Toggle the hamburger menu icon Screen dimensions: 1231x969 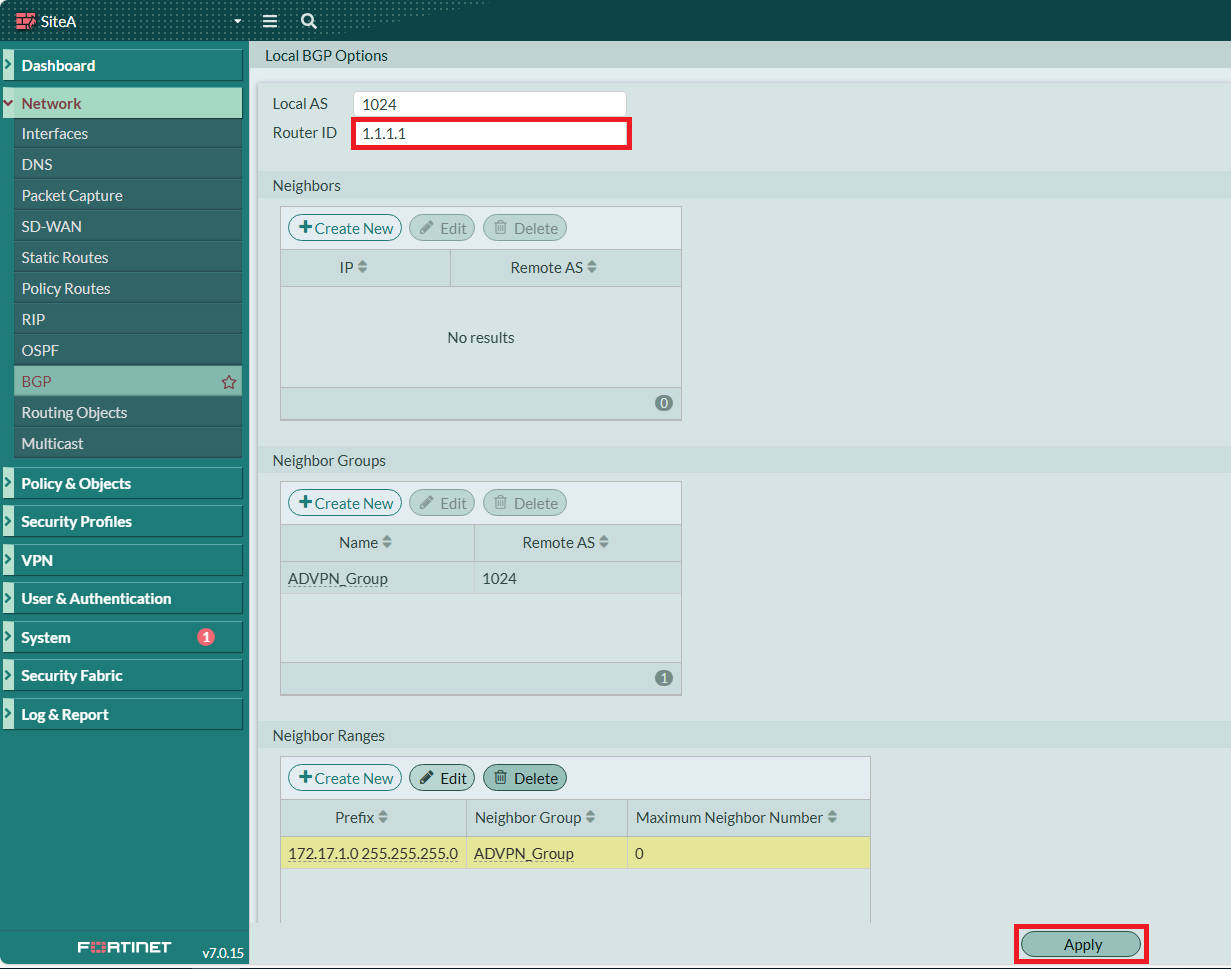point(270,21)
